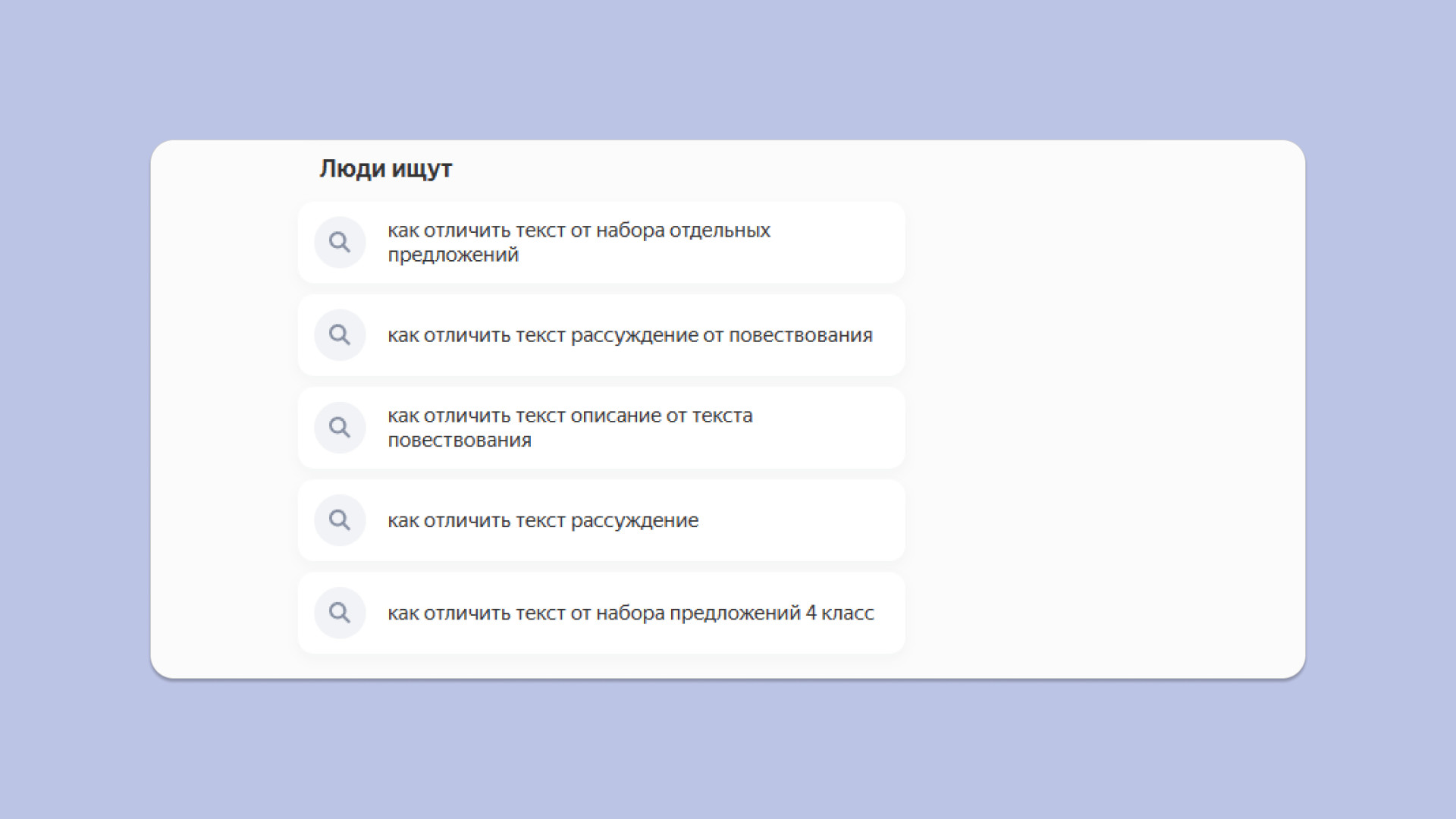Click empty white panel area right of suggestions

pos(1100,409)
